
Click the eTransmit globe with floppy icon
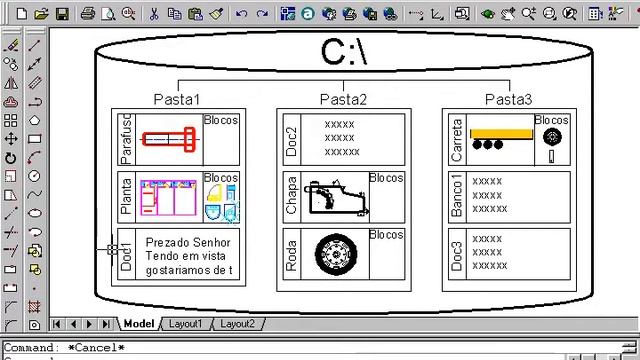pyautogui.click(x=370, y=14)
